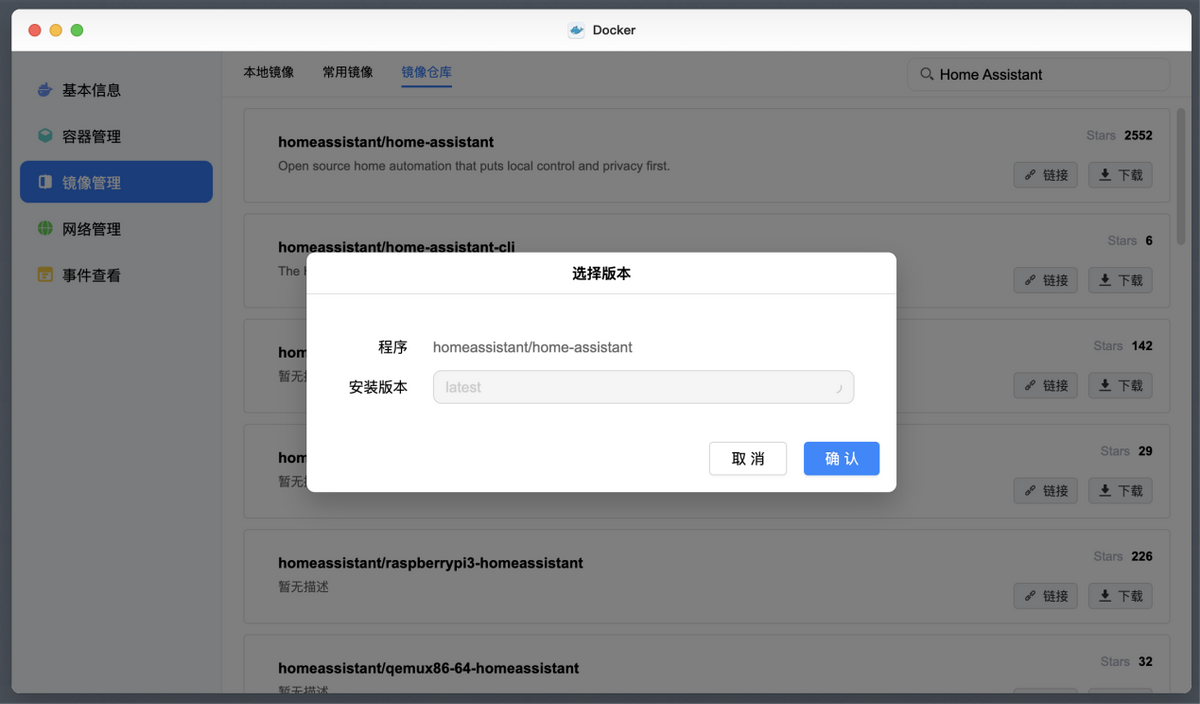Viewport: 1200px width, 704px height.
Task: Download the image with 29 stars
Action: [1120, 491]
